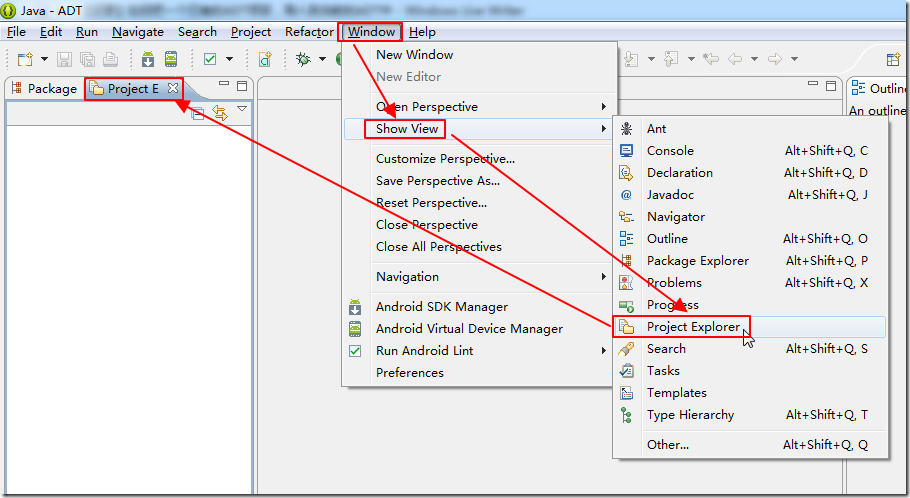
Task: Open the Edit menu
Action: (x=50, y=32)
